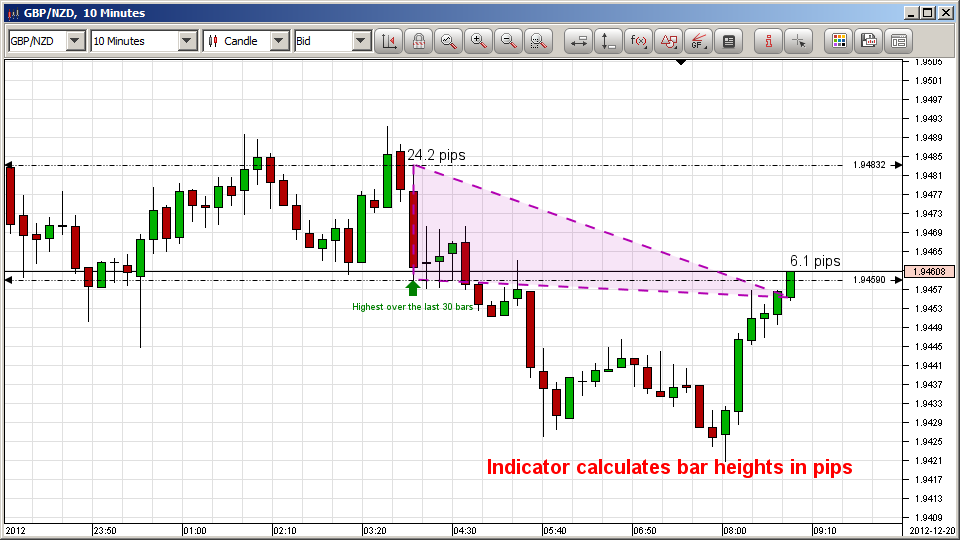Screen dimensions: 960x540
Task: Toggle the chart lock icon
Action: [419, 41]
